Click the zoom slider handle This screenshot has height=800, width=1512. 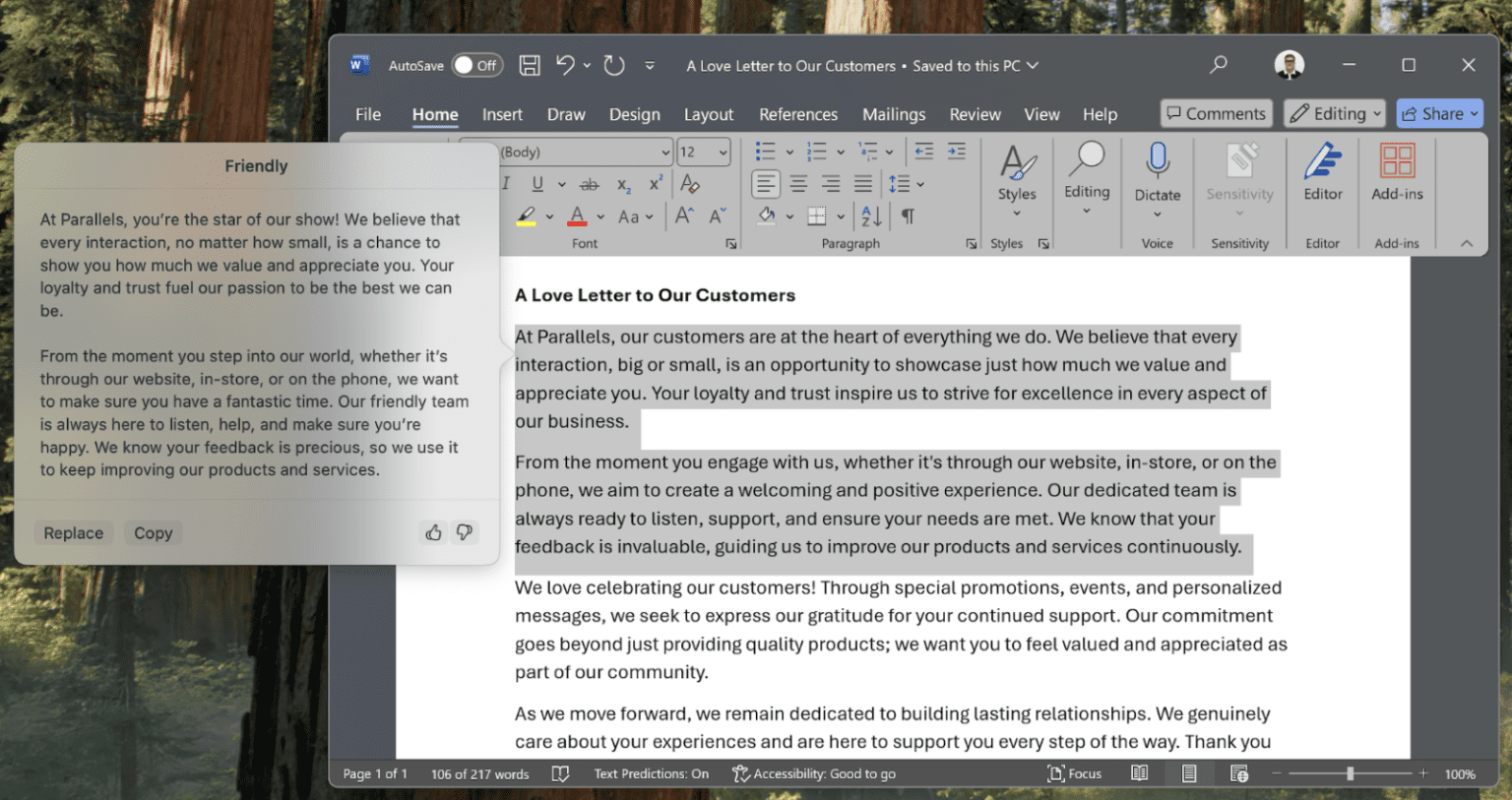click(1350, 773)
